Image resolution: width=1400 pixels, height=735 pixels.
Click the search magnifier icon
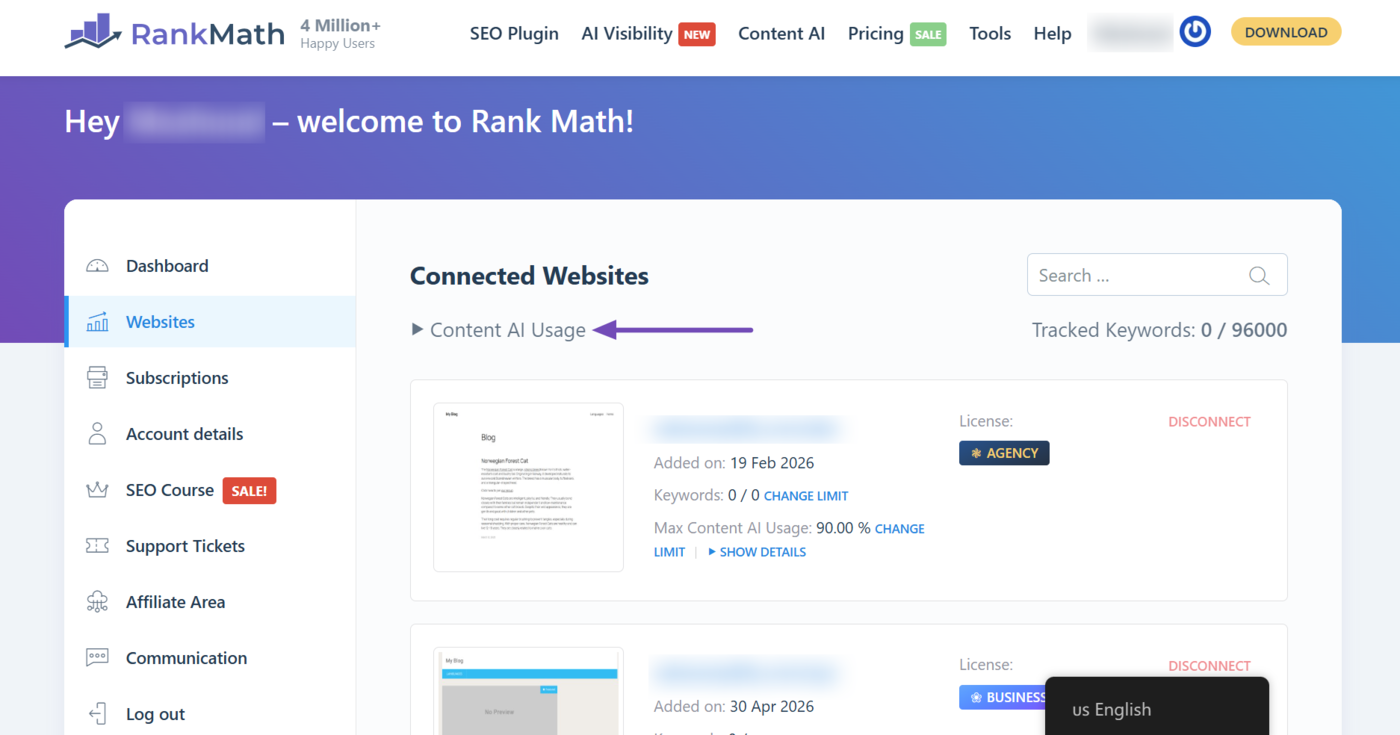click(1259, 276)
